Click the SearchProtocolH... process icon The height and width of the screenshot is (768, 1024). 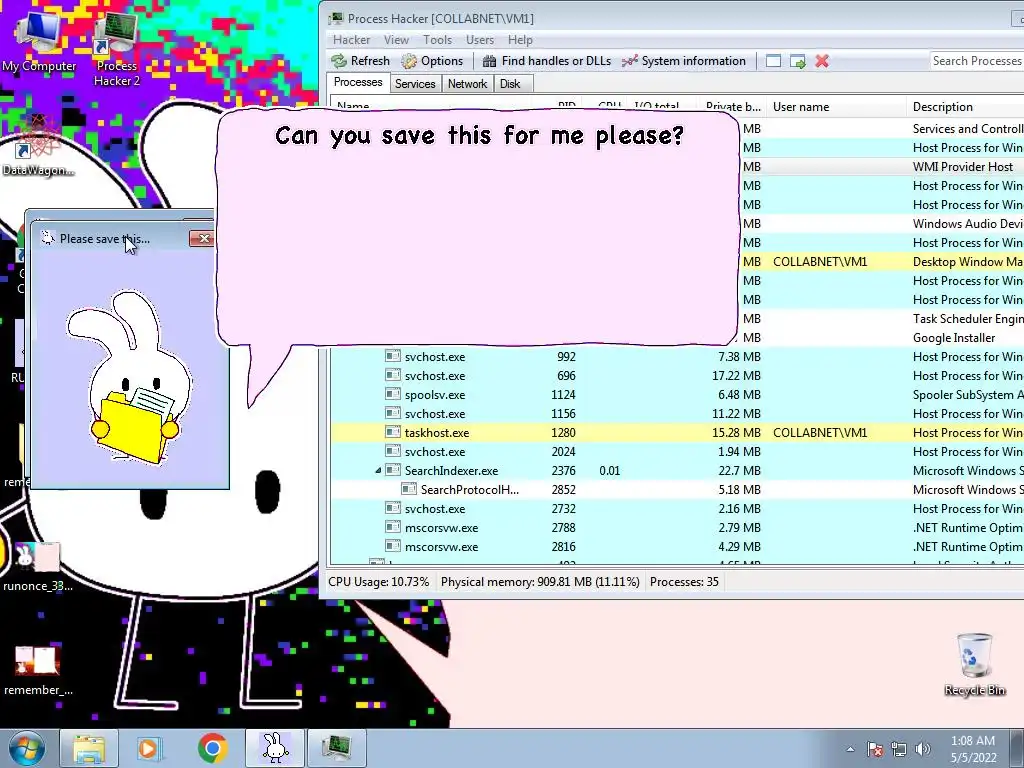(x=409, y=488)
